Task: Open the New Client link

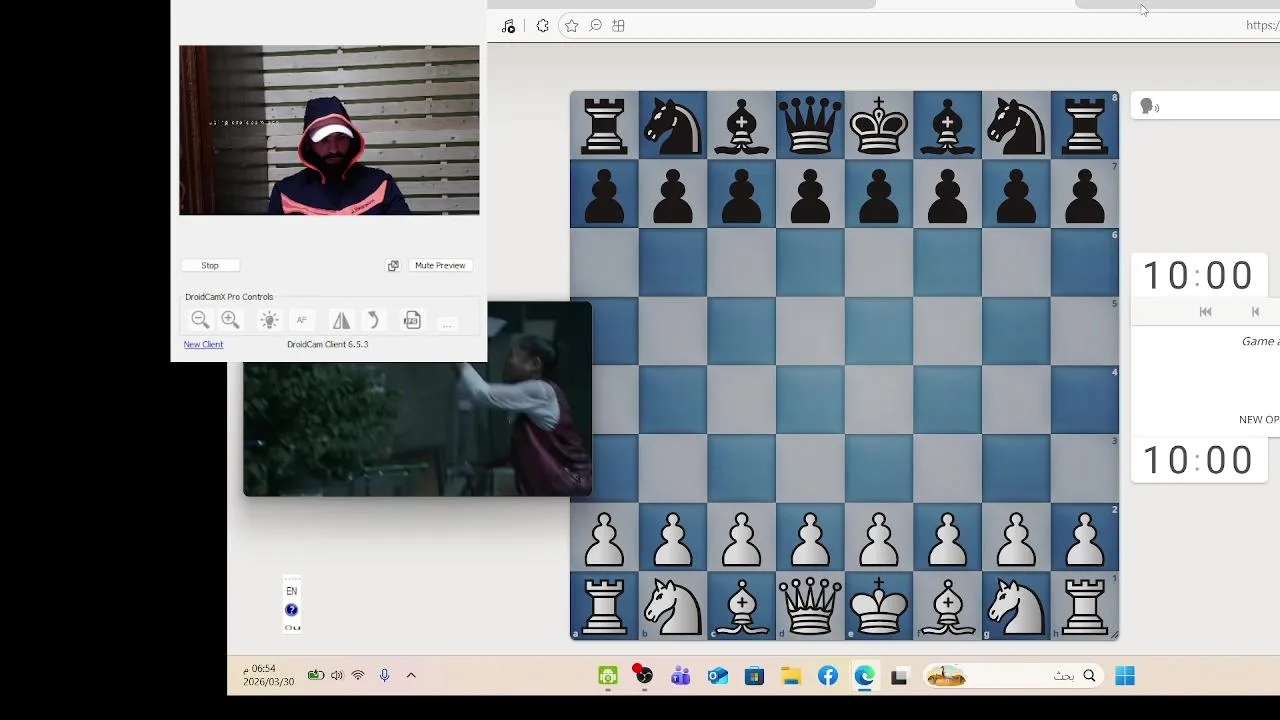Action: pos(203,344)
